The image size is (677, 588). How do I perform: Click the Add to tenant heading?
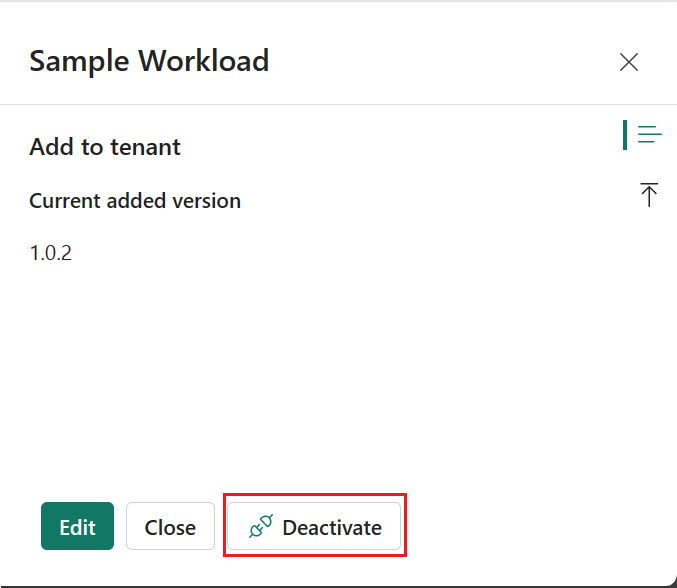click(x=105, y=147)
